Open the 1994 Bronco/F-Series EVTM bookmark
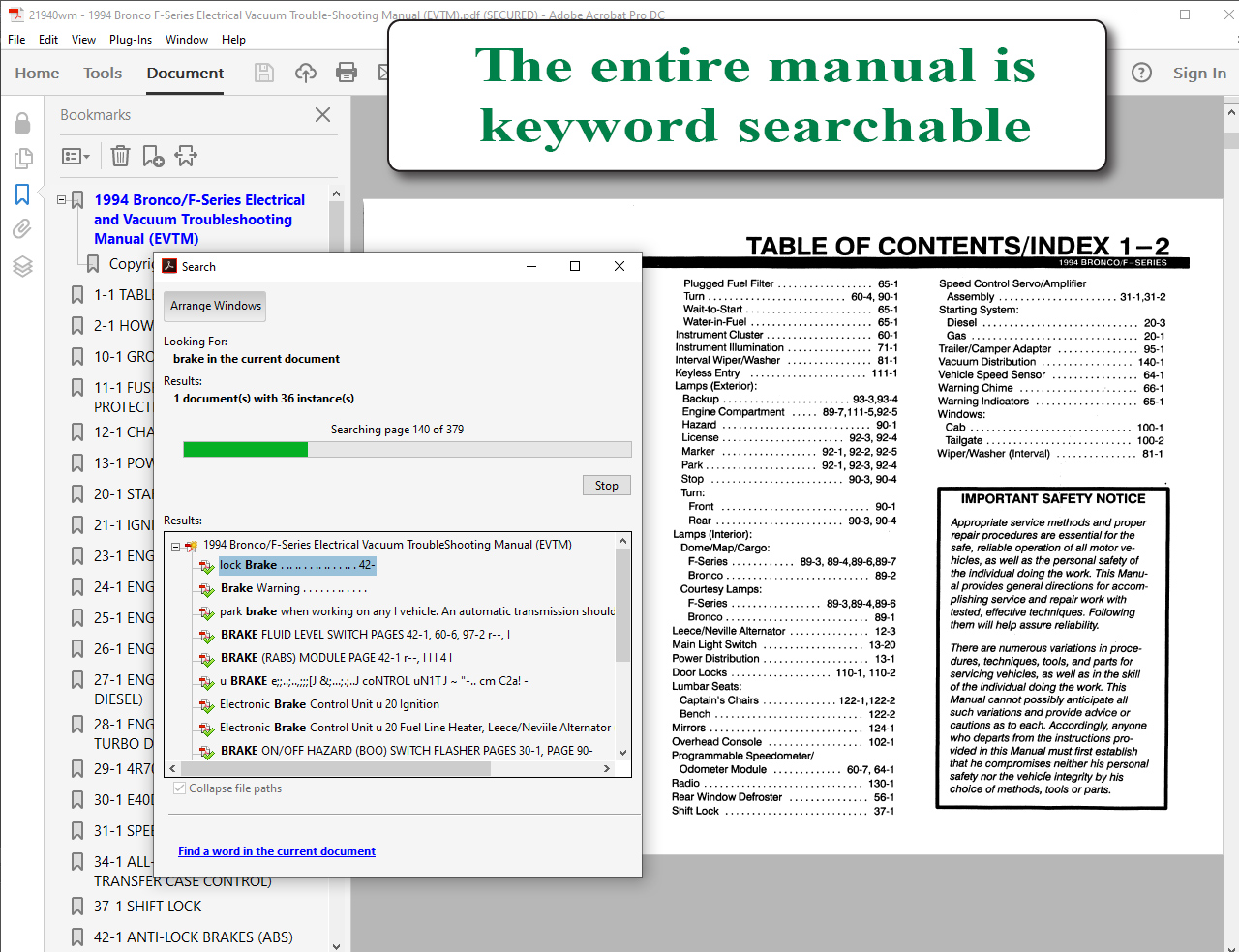Image resolution: width=1239 pixels, height=952 pixels. coord(199,220)
